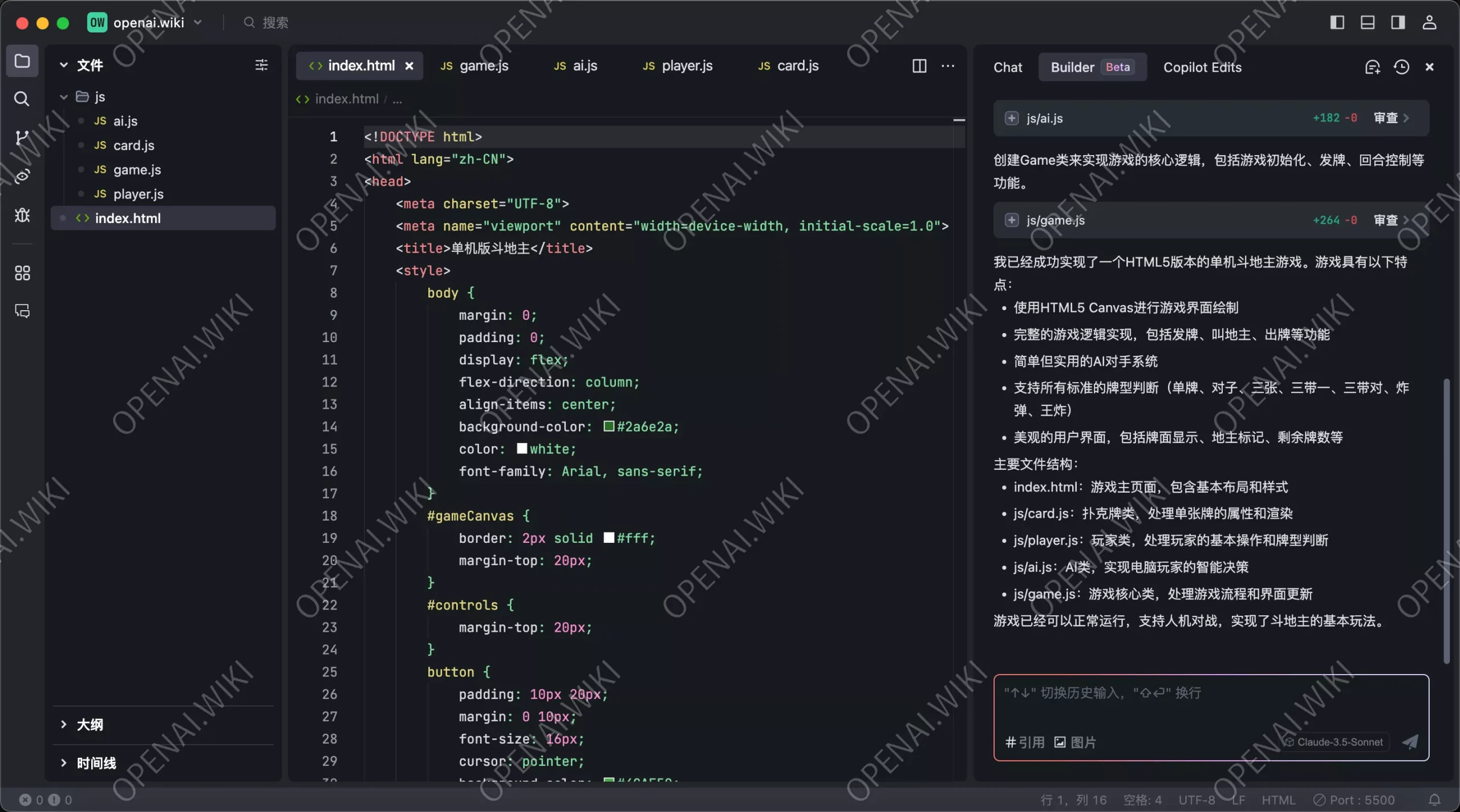Click the UTF-8 encoding indicator
This screenshot has width=1460, height=812.
pyautogui.click(x=1197, y=799)
